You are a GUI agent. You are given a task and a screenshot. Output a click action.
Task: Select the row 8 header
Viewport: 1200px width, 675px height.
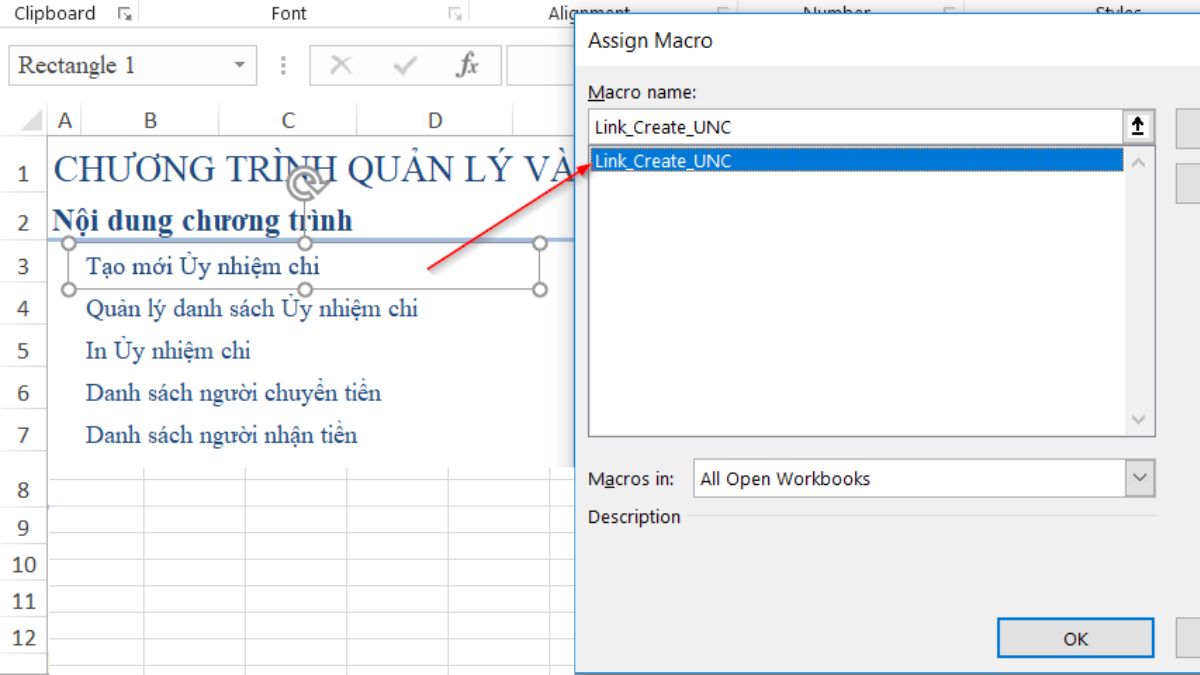[x=23, y=490]
